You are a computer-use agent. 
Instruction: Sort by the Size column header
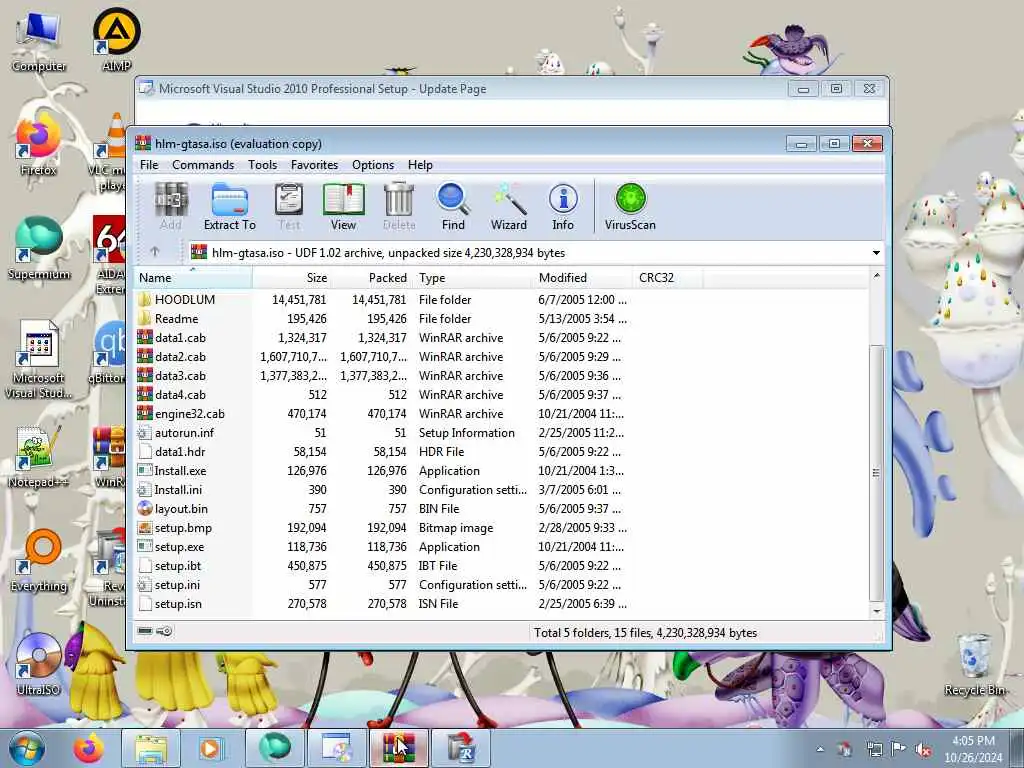tap(291, 278)
